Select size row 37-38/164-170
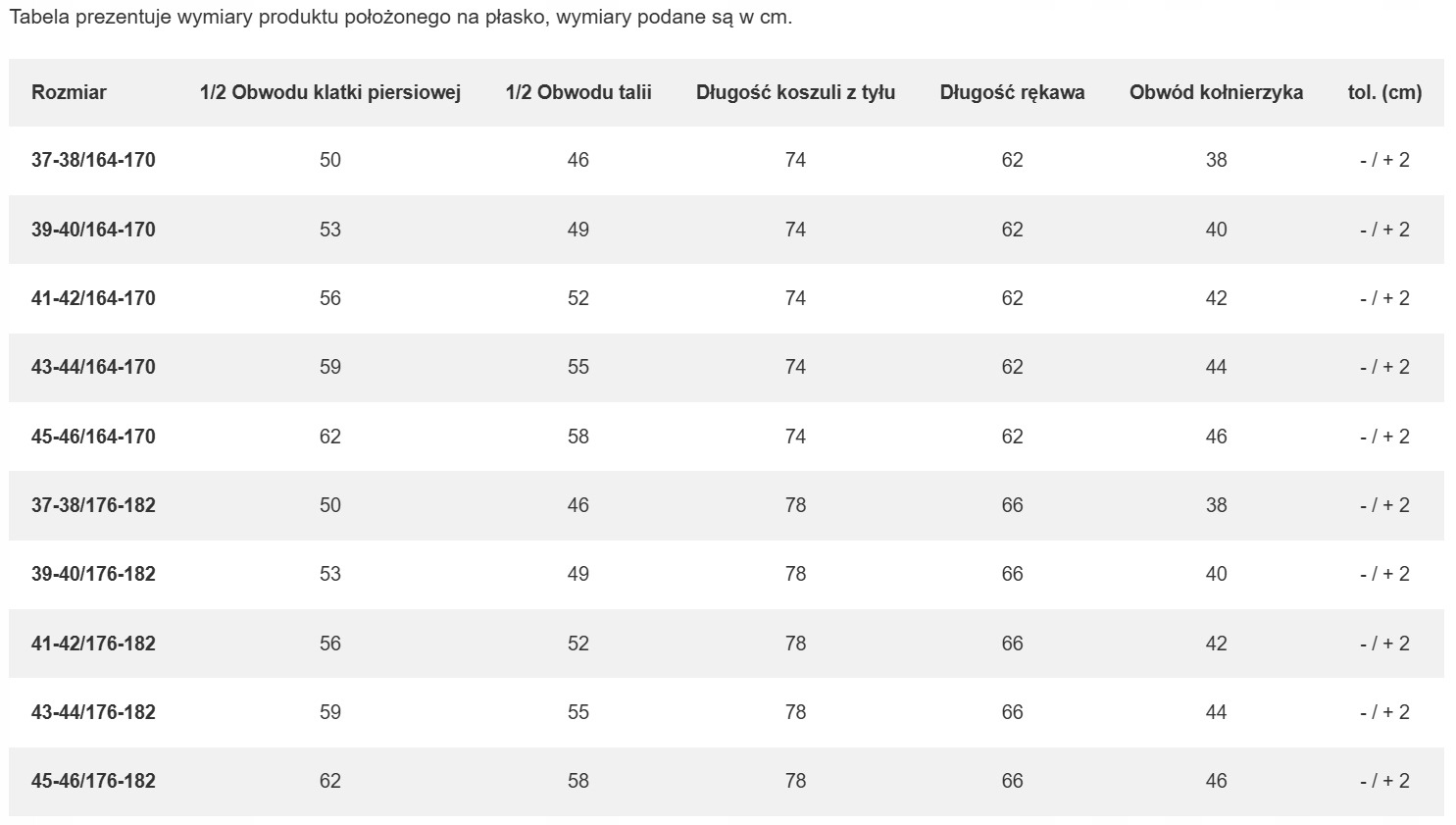1456x825 pixels. (727, 160)
